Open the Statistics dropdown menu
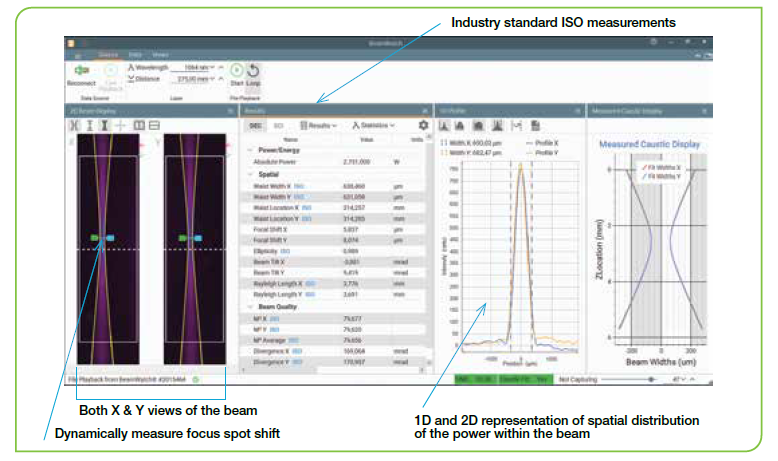The width and height of the screenshot is (778, 461). (x=372, y=126)
